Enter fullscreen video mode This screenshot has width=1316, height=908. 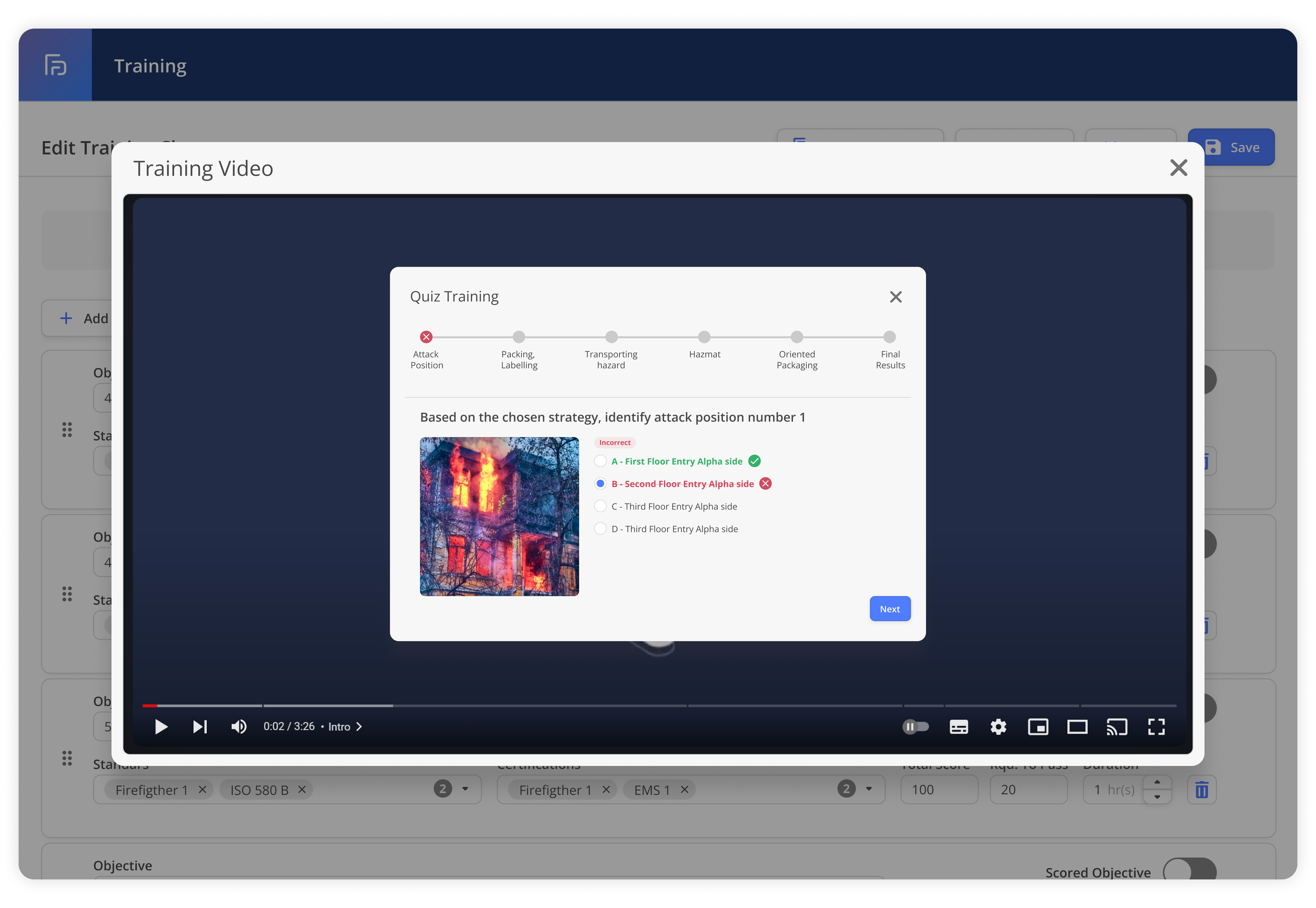(x=1156, y=726)
